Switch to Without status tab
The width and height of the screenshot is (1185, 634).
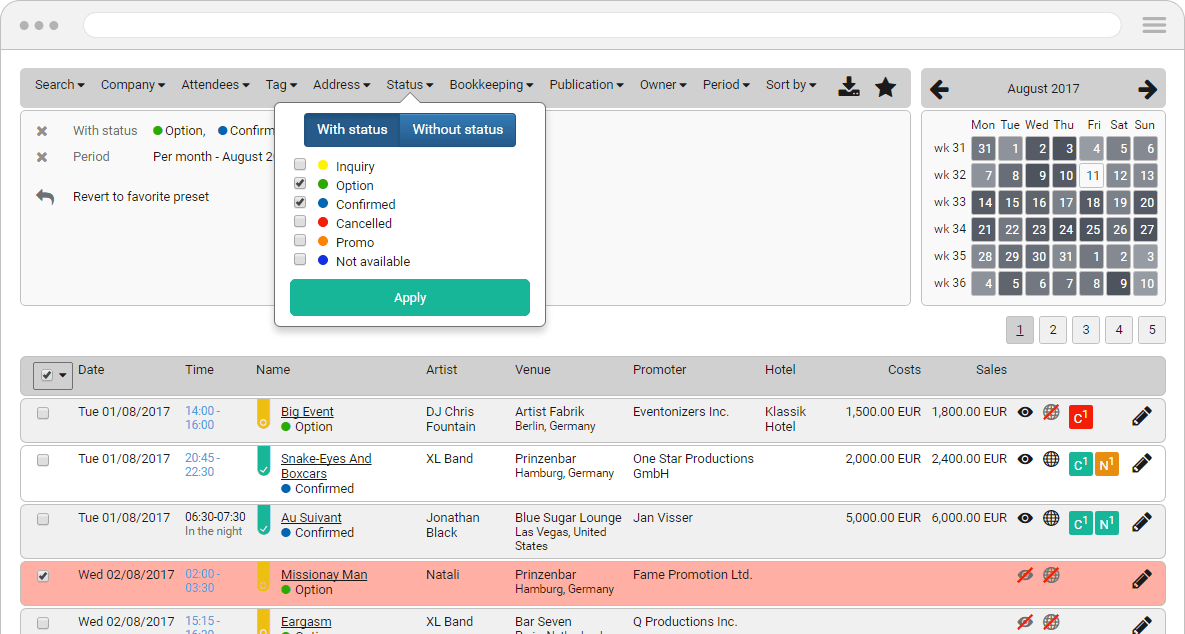[x=458, y=130]
